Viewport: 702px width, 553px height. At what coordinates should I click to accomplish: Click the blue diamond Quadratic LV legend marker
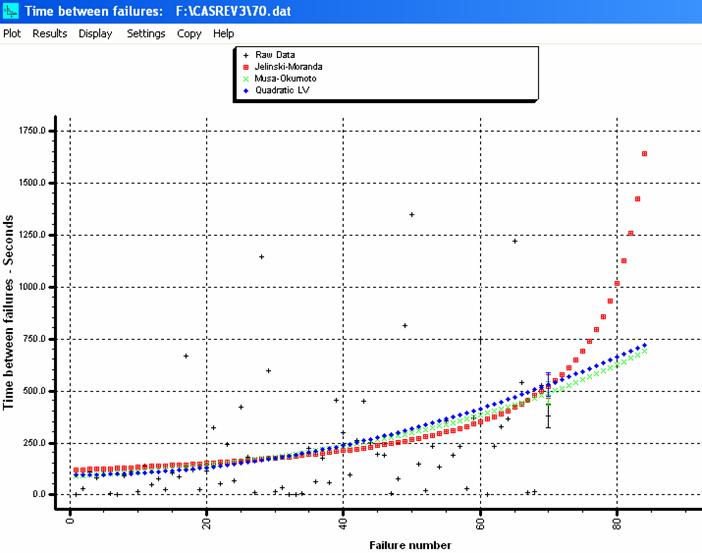tap(246, 91)
